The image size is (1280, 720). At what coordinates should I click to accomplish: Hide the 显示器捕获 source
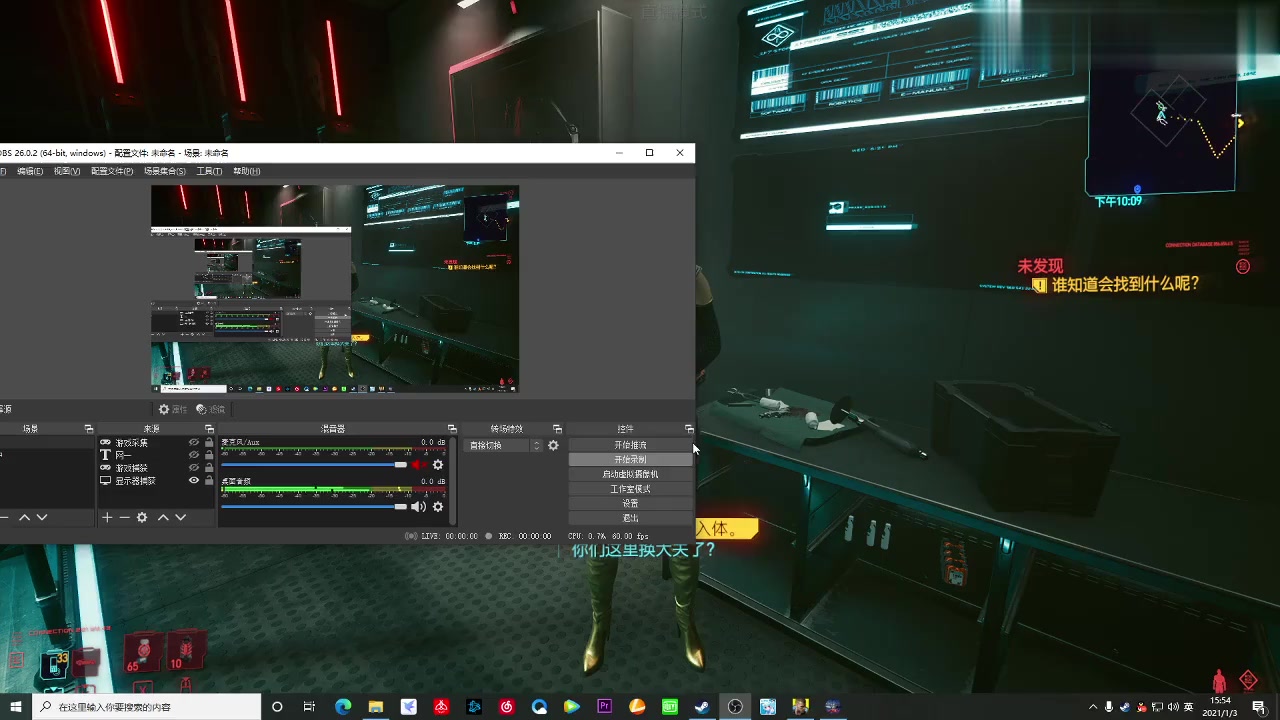(x=194, y=481)
